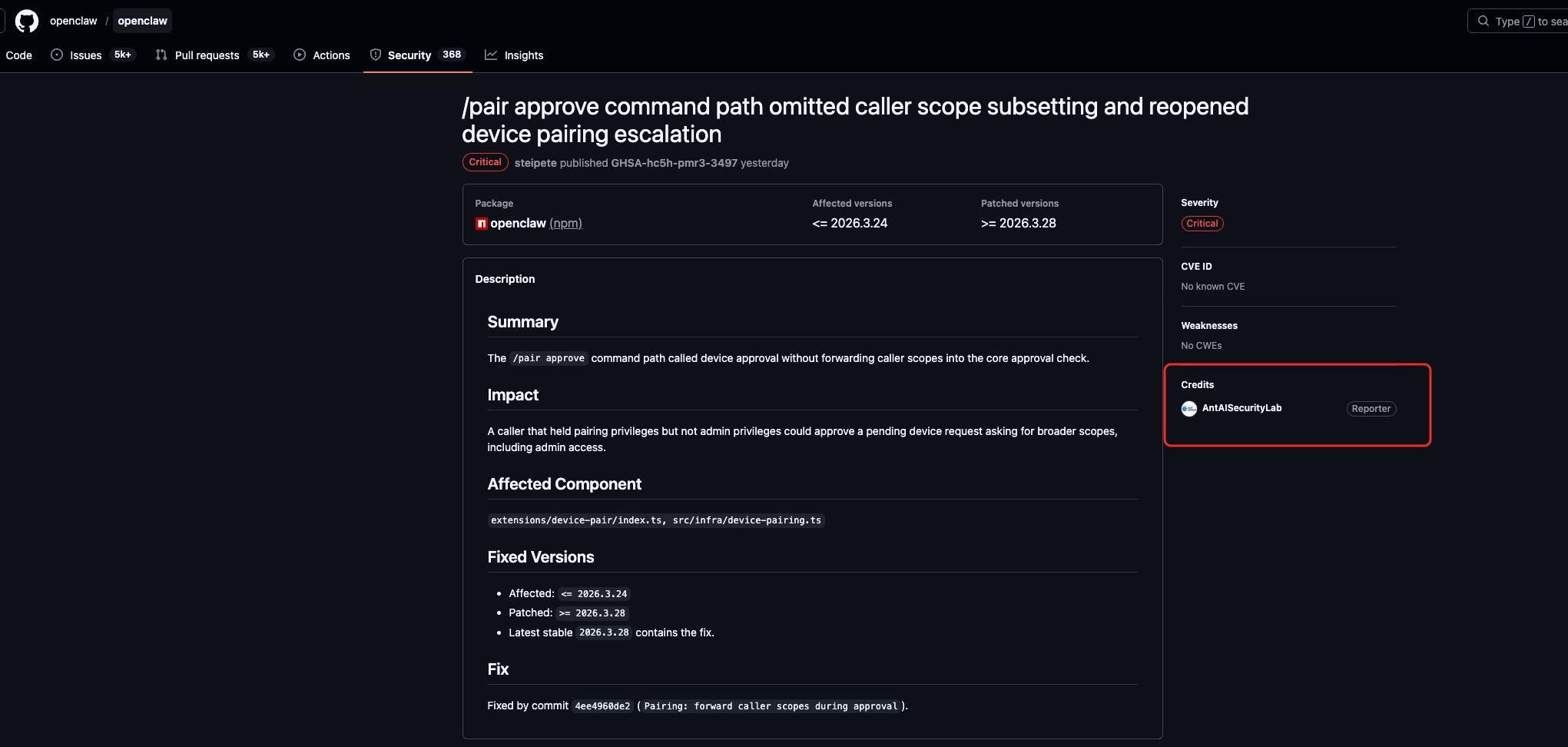
Task: Click the Critical severity badge under title
Action: click(x=485, y=162)
